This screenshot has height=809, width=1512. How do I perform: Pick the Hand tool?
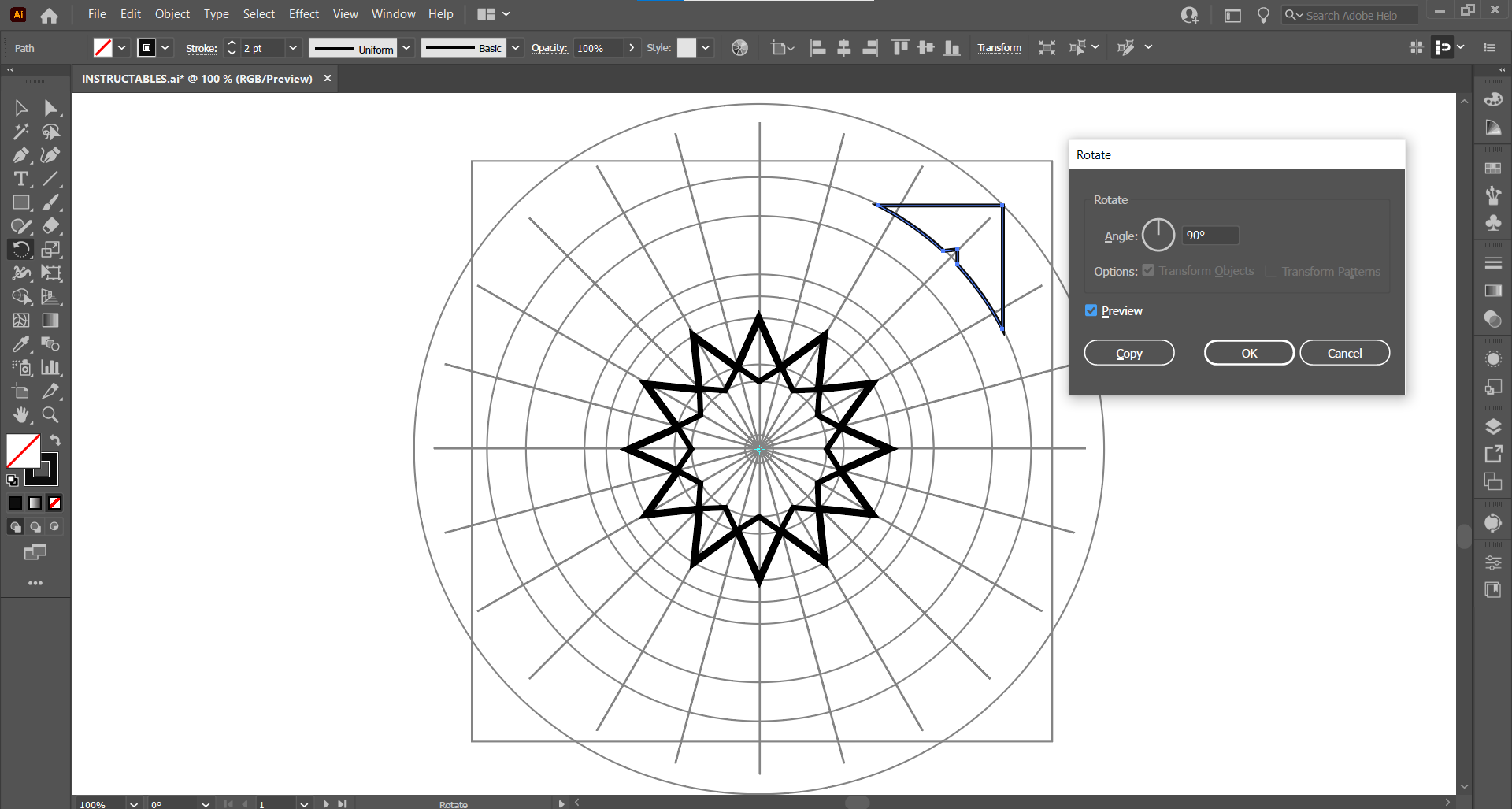pyautogui.click(x=20, y=414)
